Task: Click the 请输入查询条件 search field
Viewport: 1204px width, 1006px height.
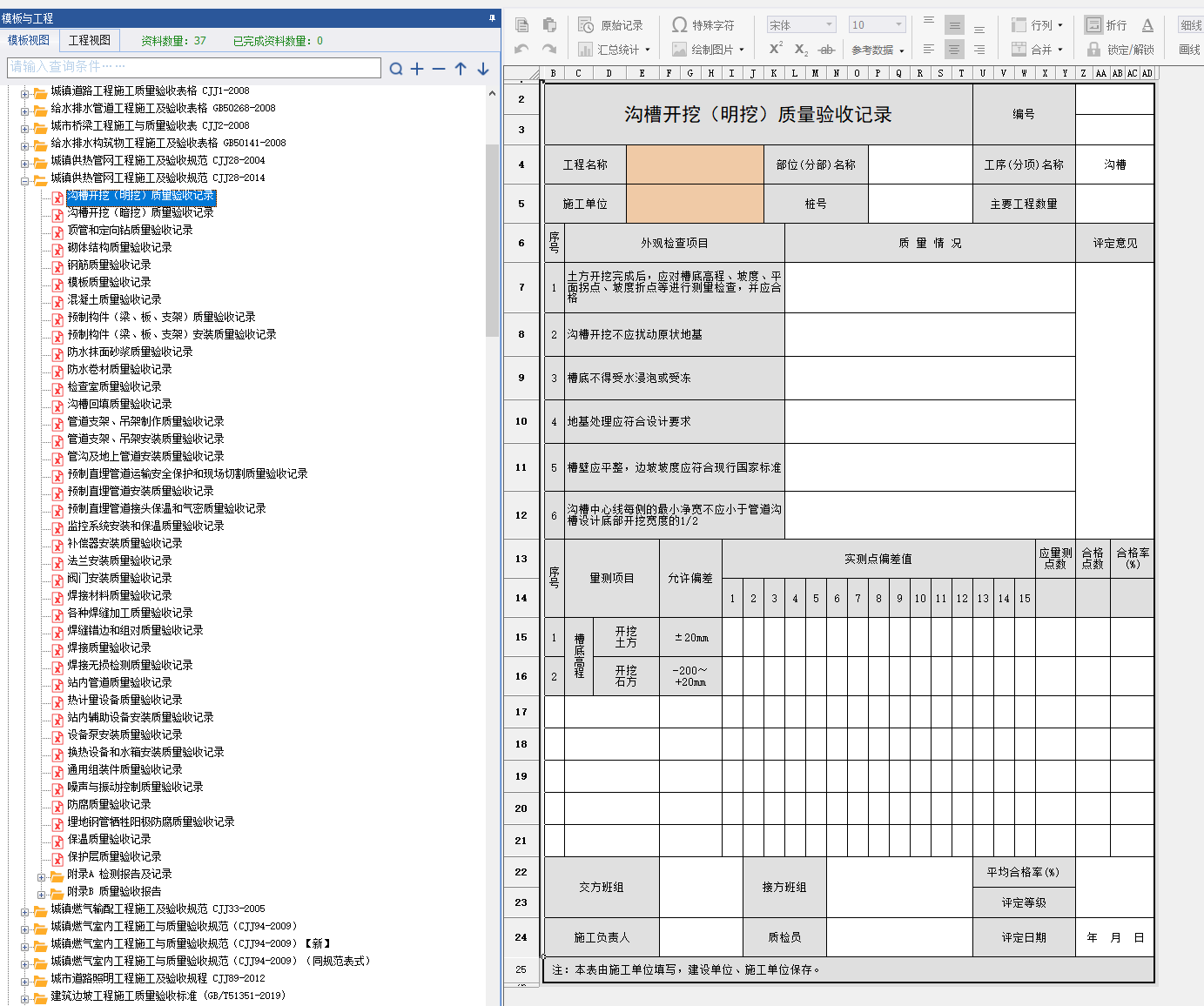Action: pyautogui.click(x=194, y=67)
